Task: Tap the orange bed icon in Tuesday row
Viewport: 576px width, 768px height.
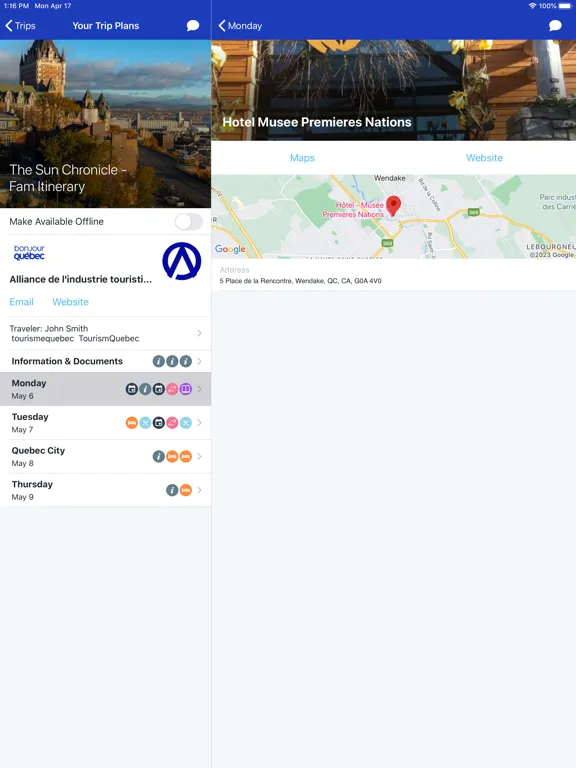Action: pos(132,423)
